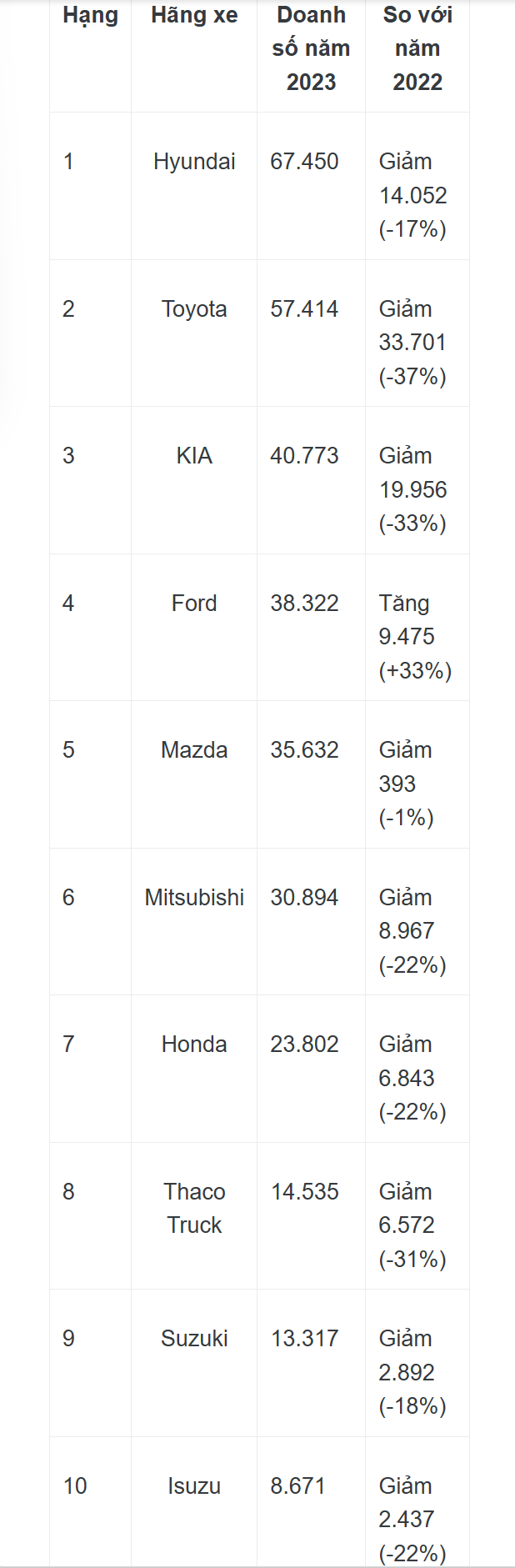515x1568 pixels.
Task: Click the "So với năm 2022" header
Action: (417, 48)
